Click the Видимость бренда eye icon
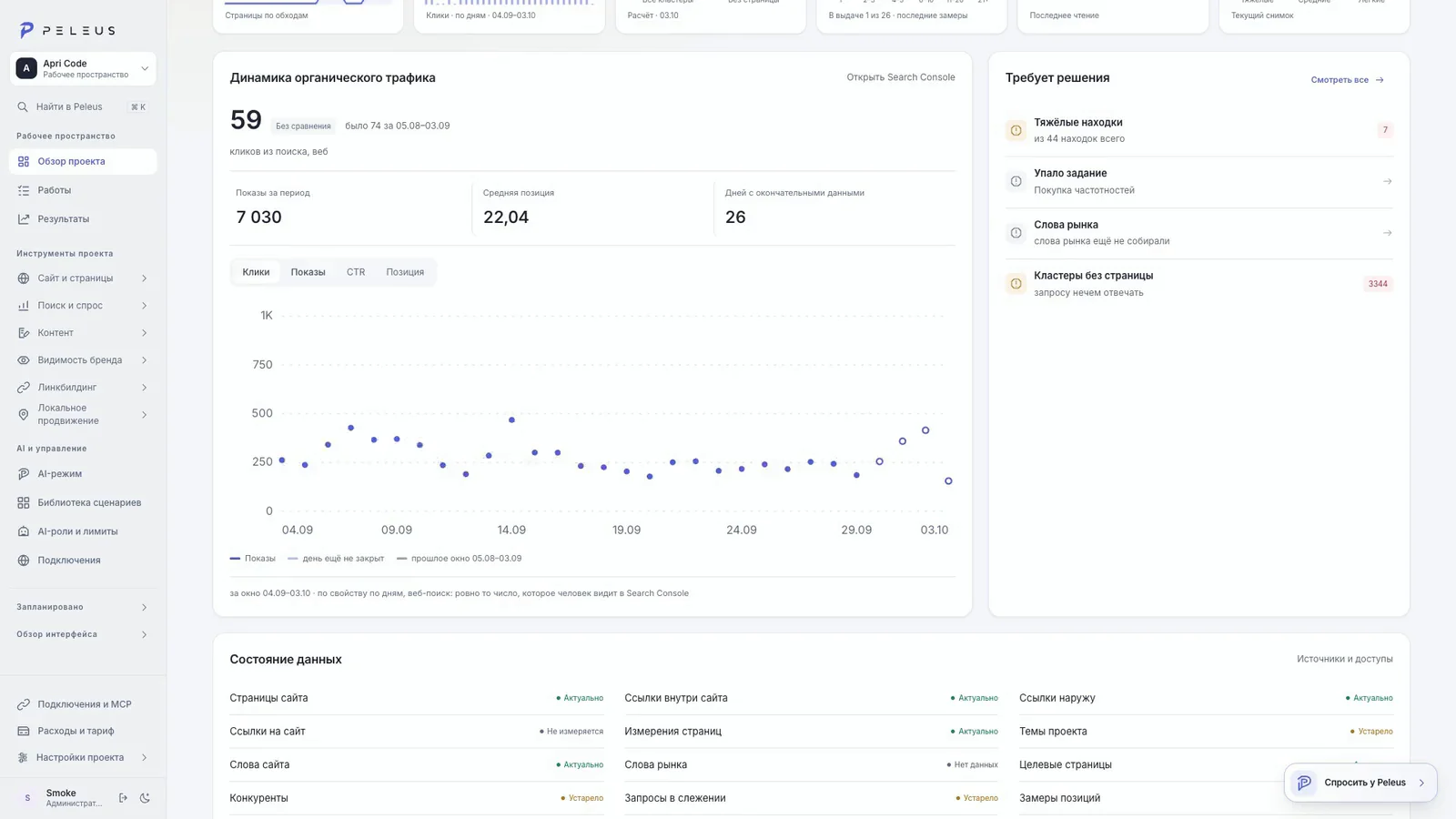 [x=24, y=360]
